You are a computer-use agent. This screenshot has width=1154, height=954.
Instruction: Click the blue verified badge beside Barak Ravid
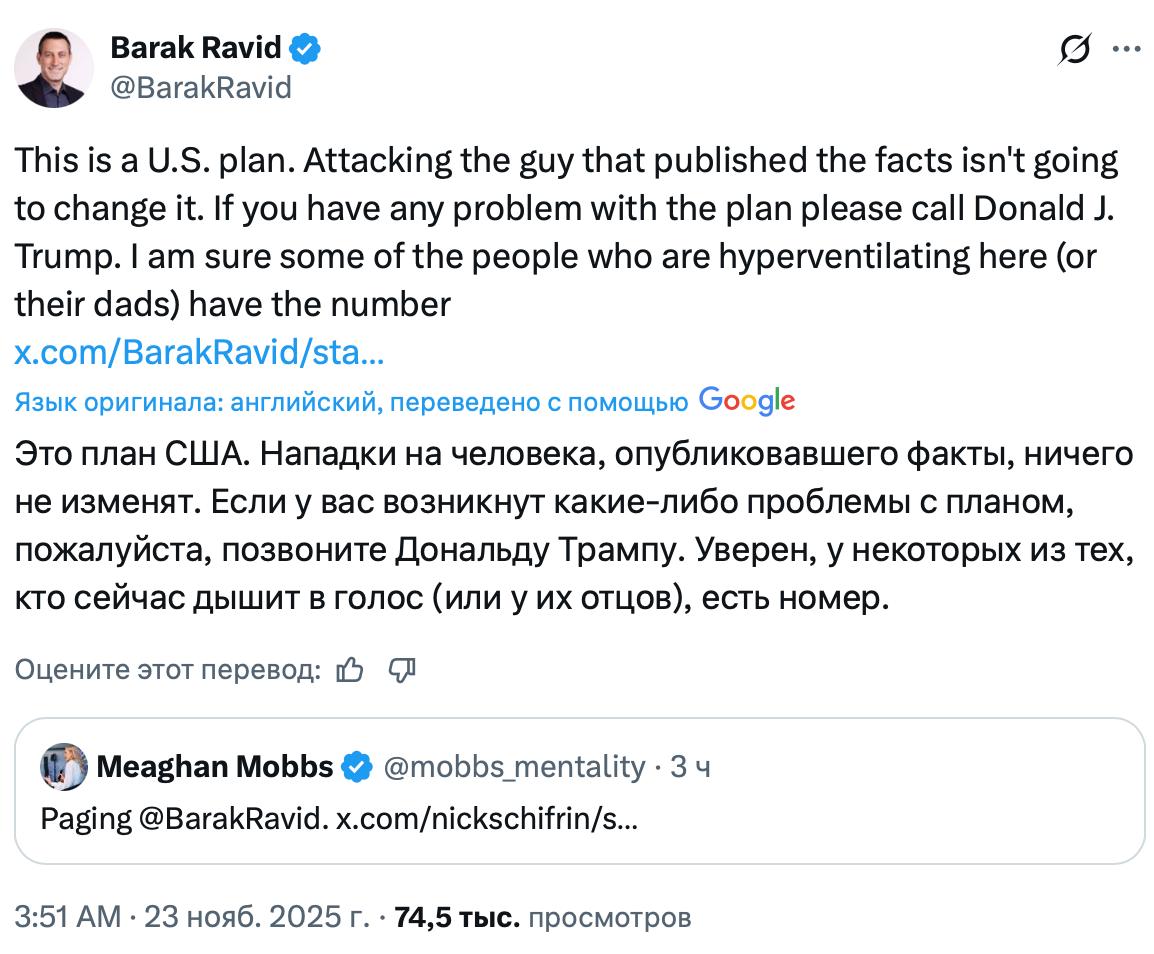(305, 47)
